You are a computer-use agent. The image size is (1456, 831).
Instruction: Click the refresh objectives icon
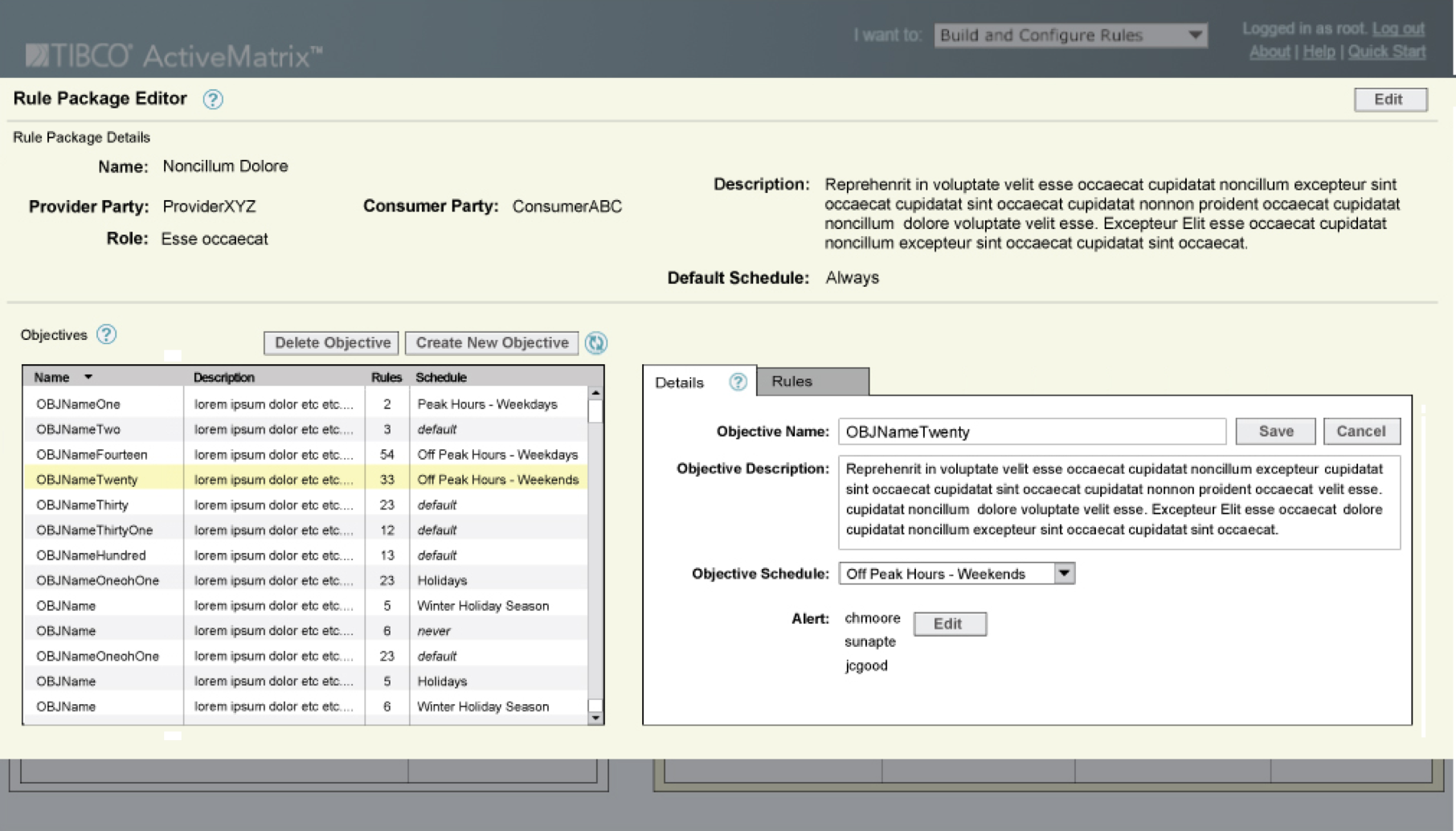[595, 343]
